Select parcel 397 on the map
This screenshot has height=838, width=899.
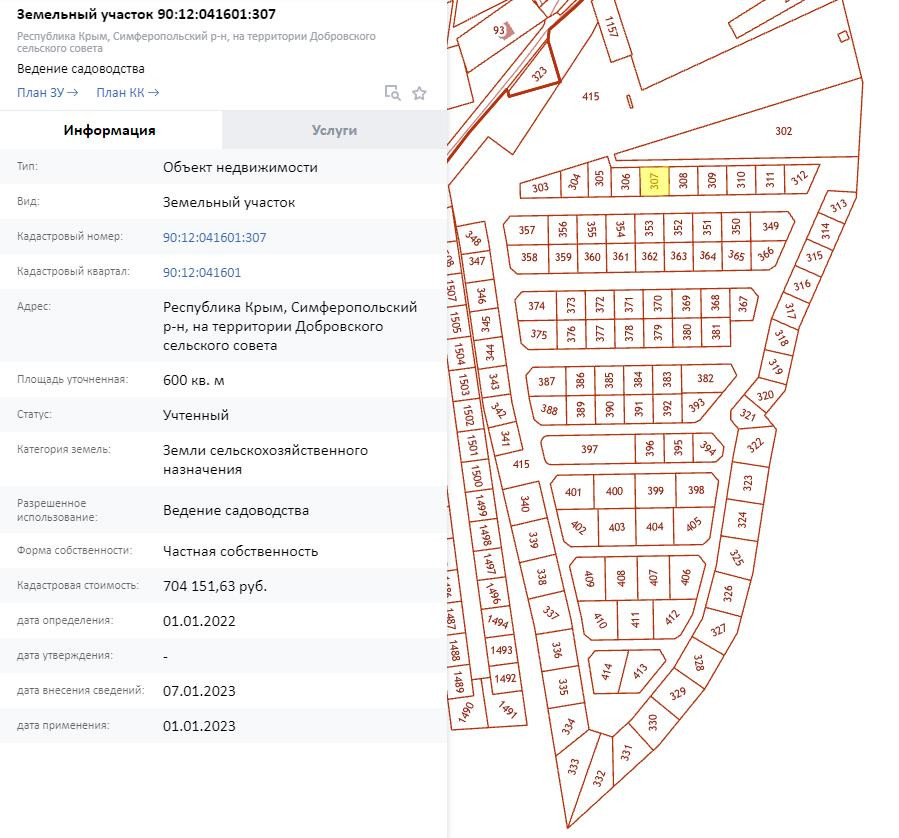pyautogui.click(x=589, y=450)
